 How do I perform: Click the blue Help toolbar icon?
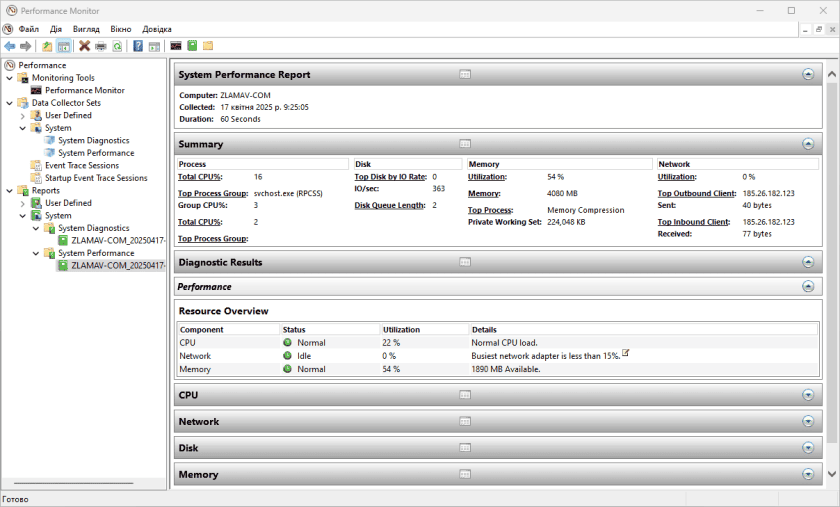coord(138,46)
